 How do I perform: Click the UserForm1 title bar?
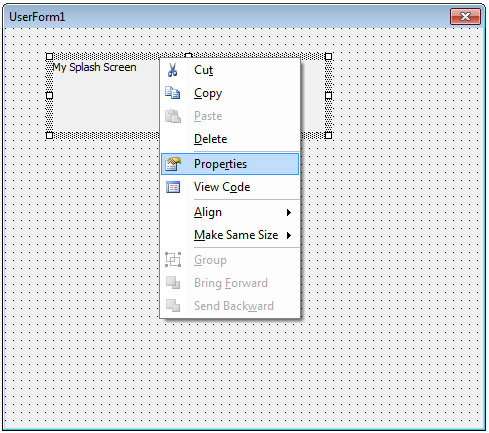coord(227,16)
